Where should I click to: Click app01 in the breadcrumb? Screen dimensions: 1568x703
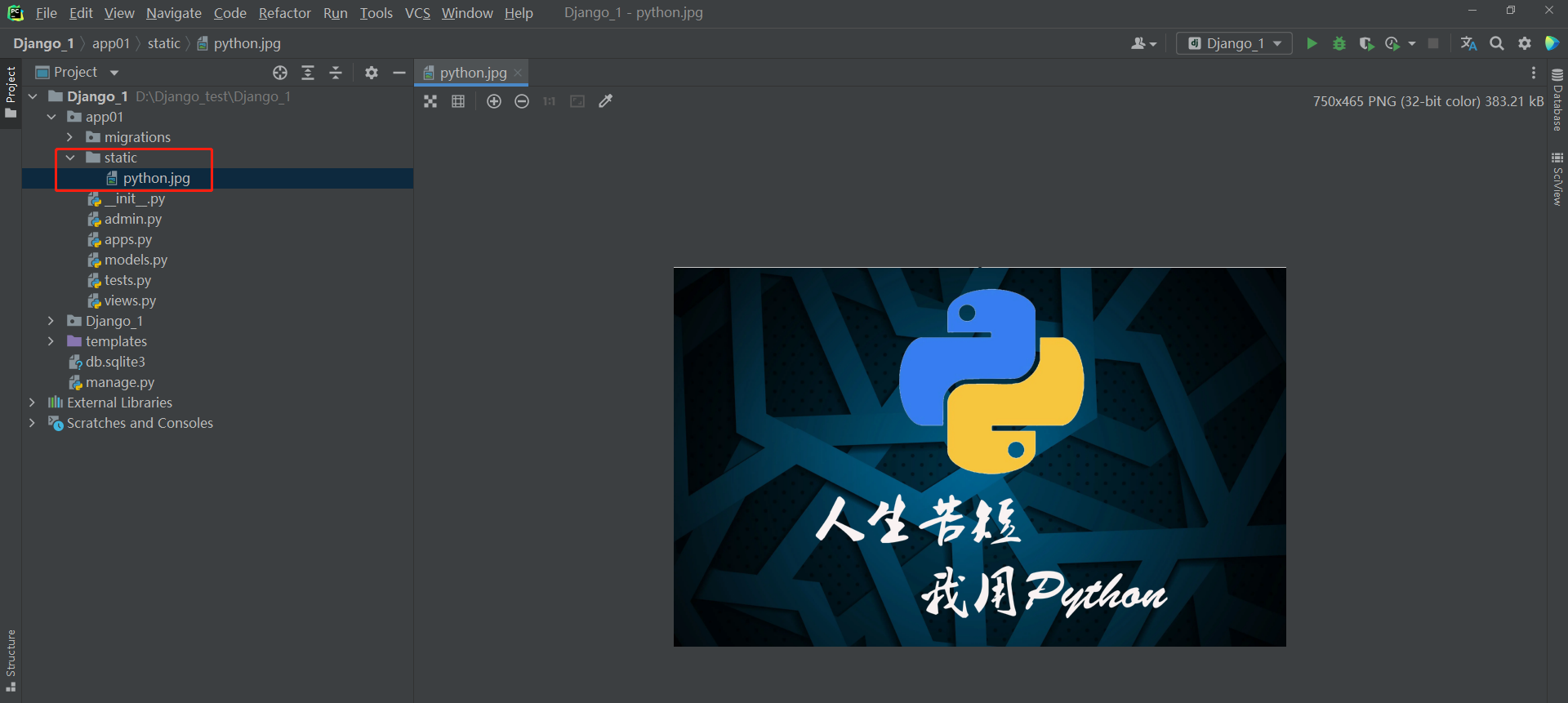(111, 43)
